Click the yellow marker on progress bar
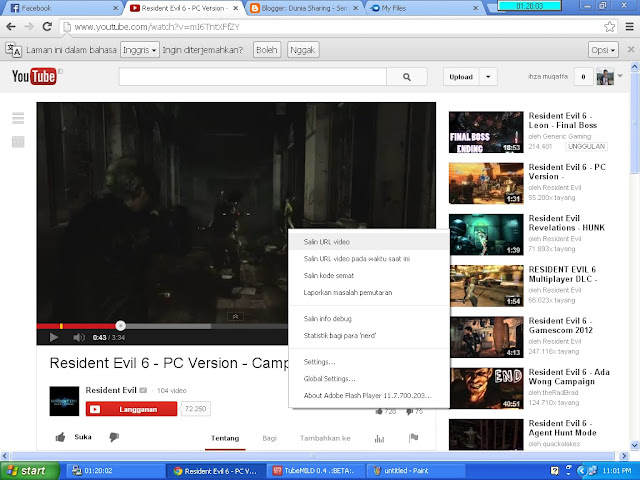Image resolution: width=640 pixels, height=480 pixels. 61,326
